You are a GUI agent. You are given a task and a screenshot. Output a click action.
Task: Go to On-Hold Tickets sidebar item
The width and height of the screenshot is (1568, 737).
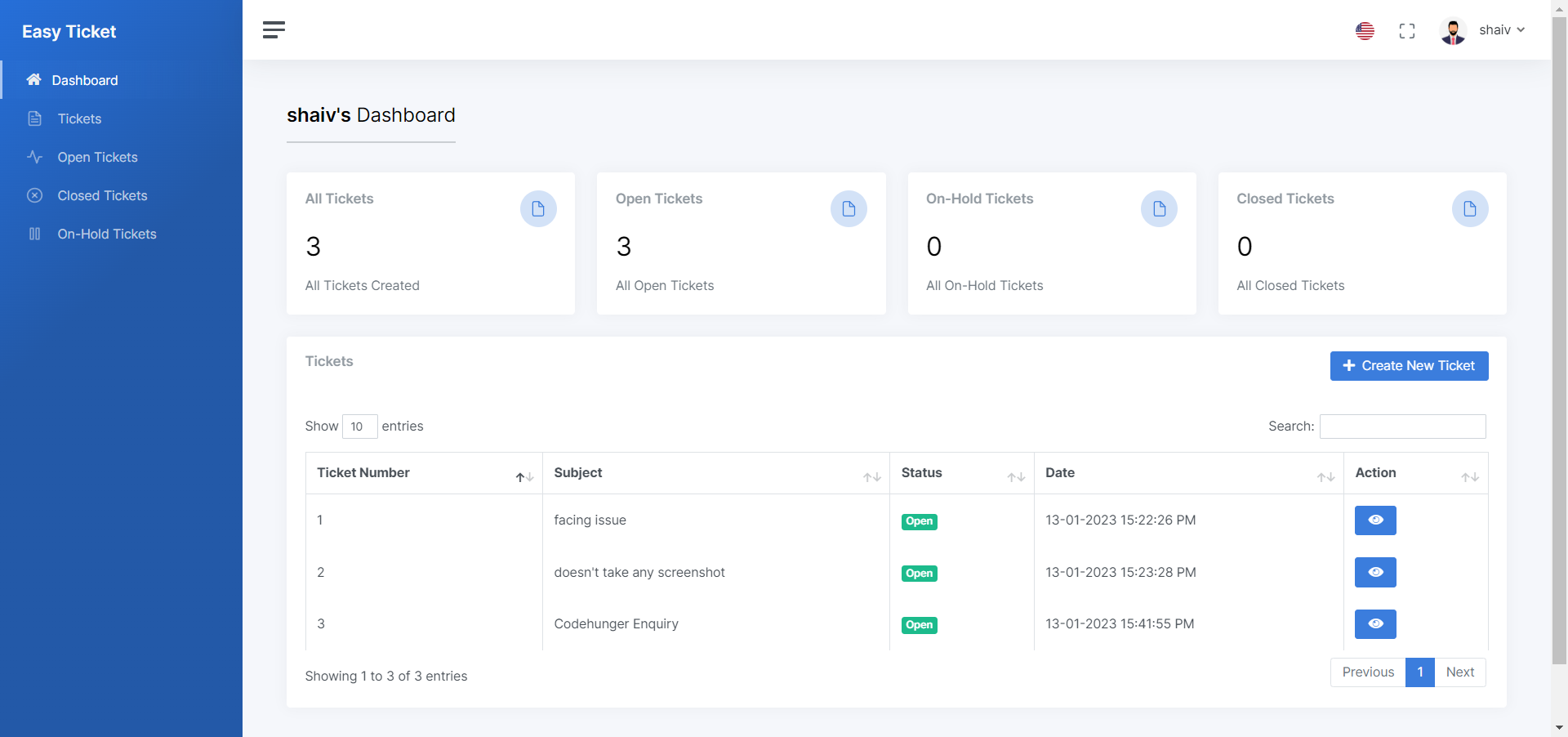106,234
